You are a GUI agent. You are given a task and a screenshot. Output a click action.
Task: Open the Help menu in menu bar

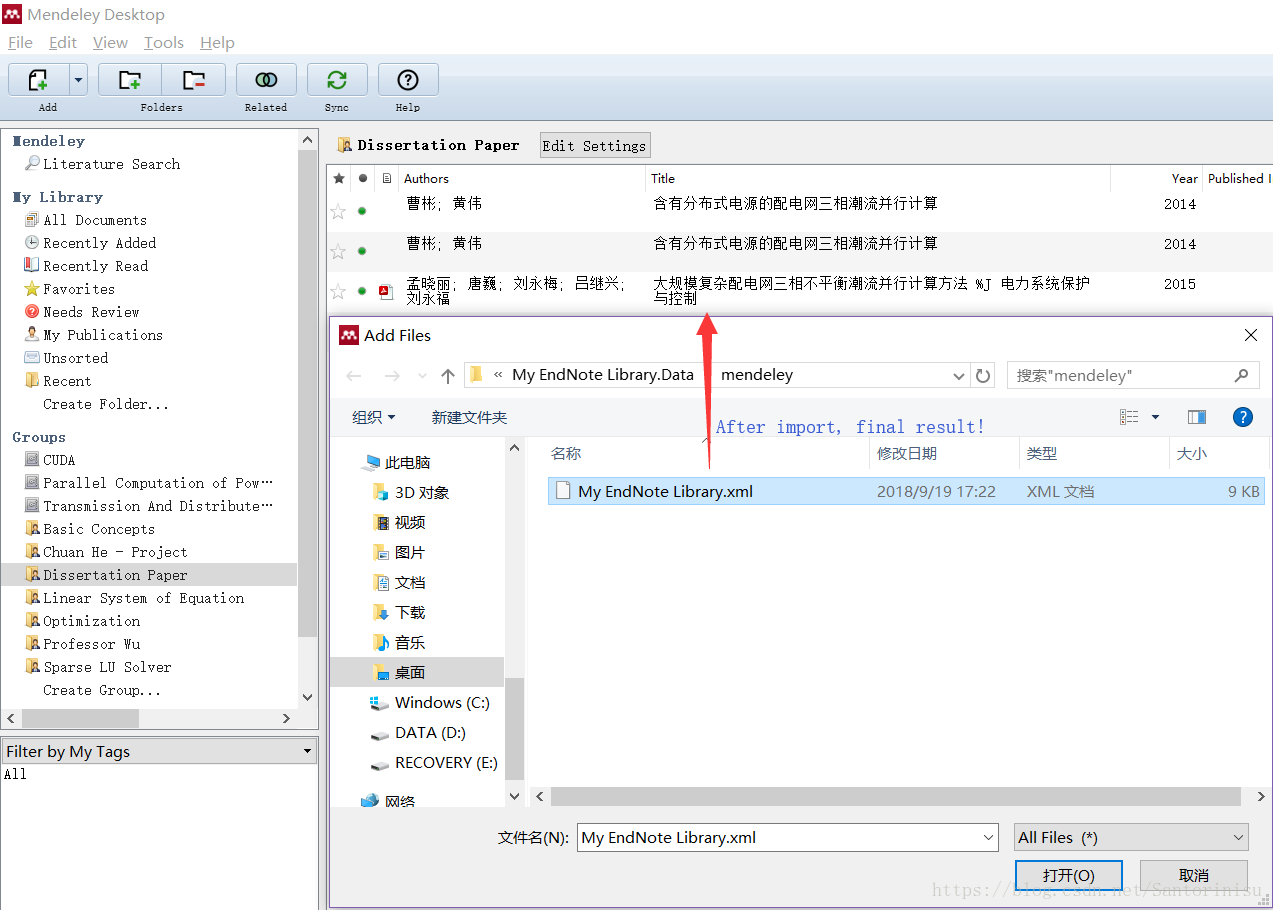217,42
